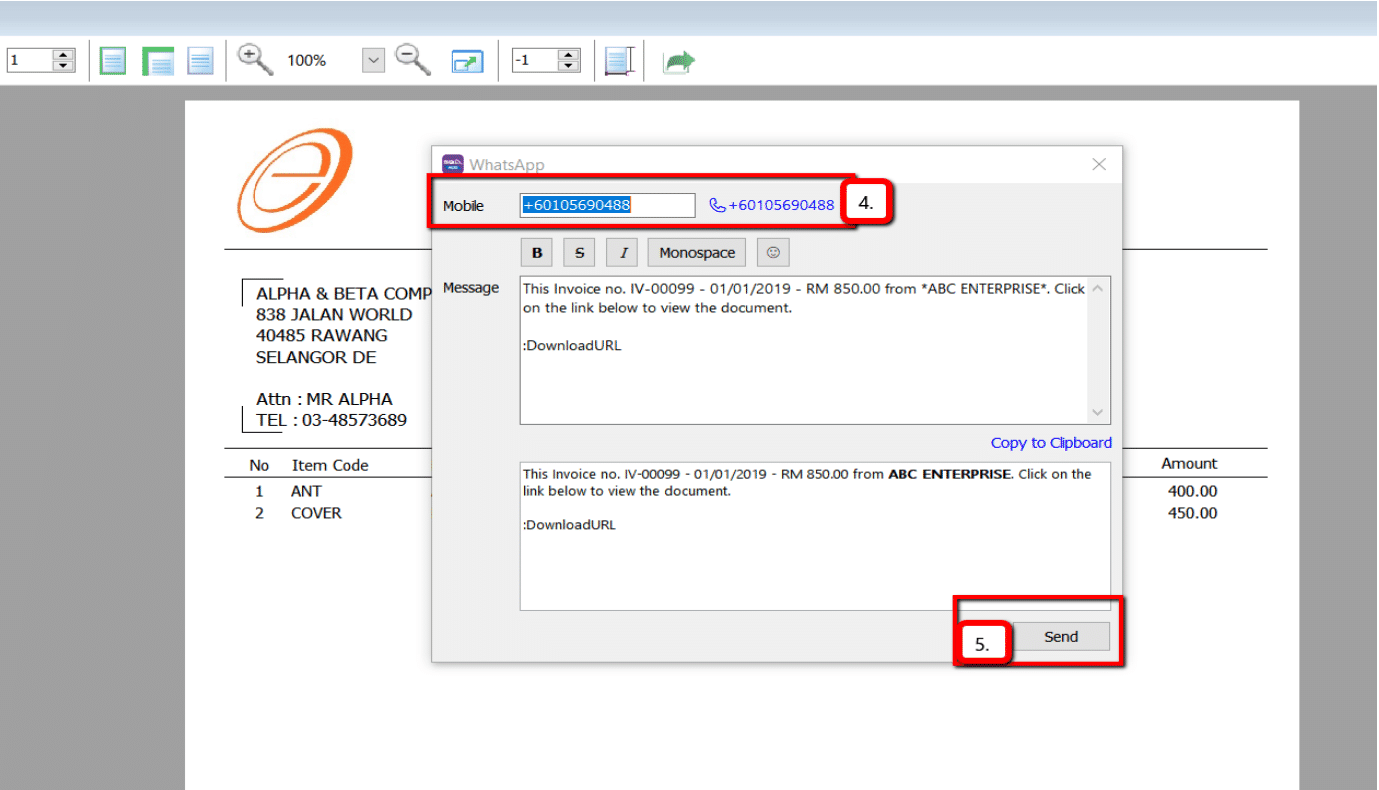Viewport: 1379px width, 790px height.
Task: Click the green export arrow icon
Action: [x=680, y=62]
